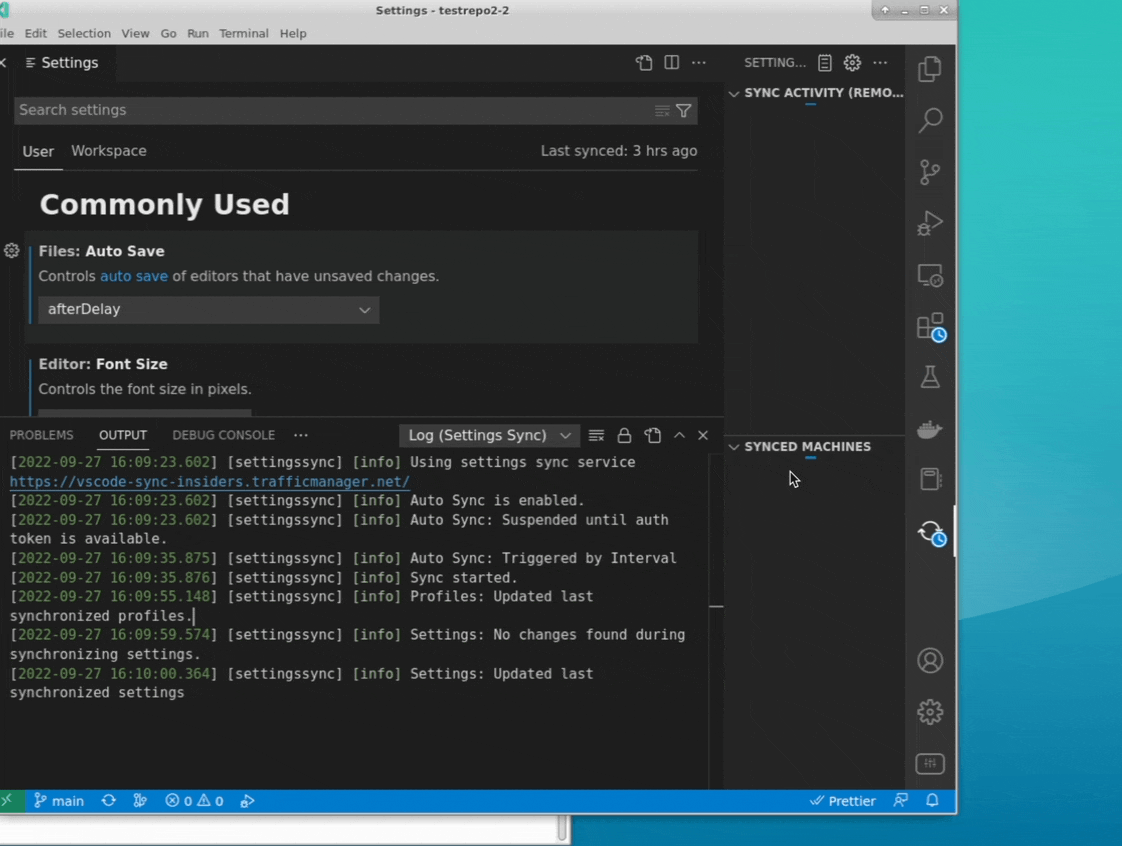The height and width of the screenshot is (846, 1122).
Task: Open the vscode-sync-insiders trafficmanager URL
Action: (x=209, y=481)
